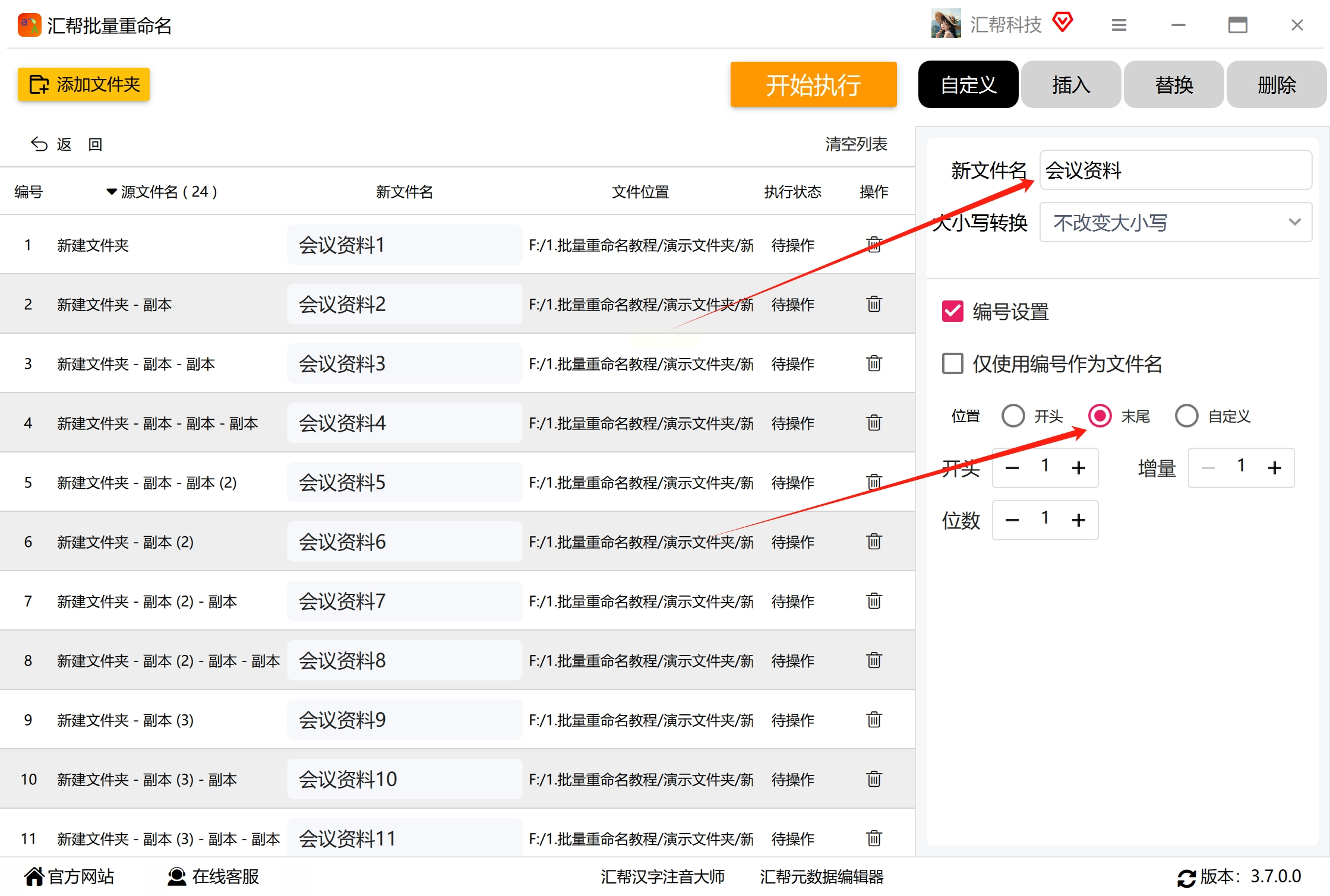
Task: Click the back arrow icon (返回)
Action: pos(39,144)
